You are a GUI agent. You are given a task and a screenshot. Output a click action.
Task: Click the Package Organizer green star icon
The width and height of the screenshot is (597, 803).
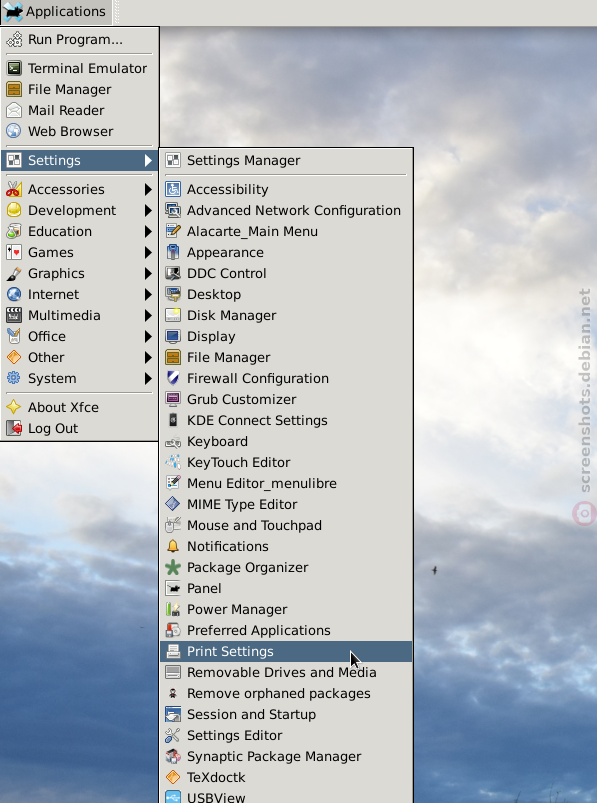[x=173, y=567]
